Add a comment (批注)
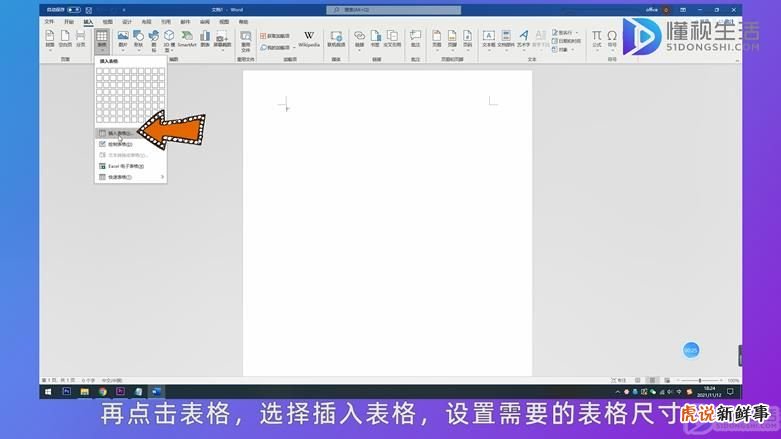Image resolution: width=781 pixels, height=439 pixels. tap(415, 39)
